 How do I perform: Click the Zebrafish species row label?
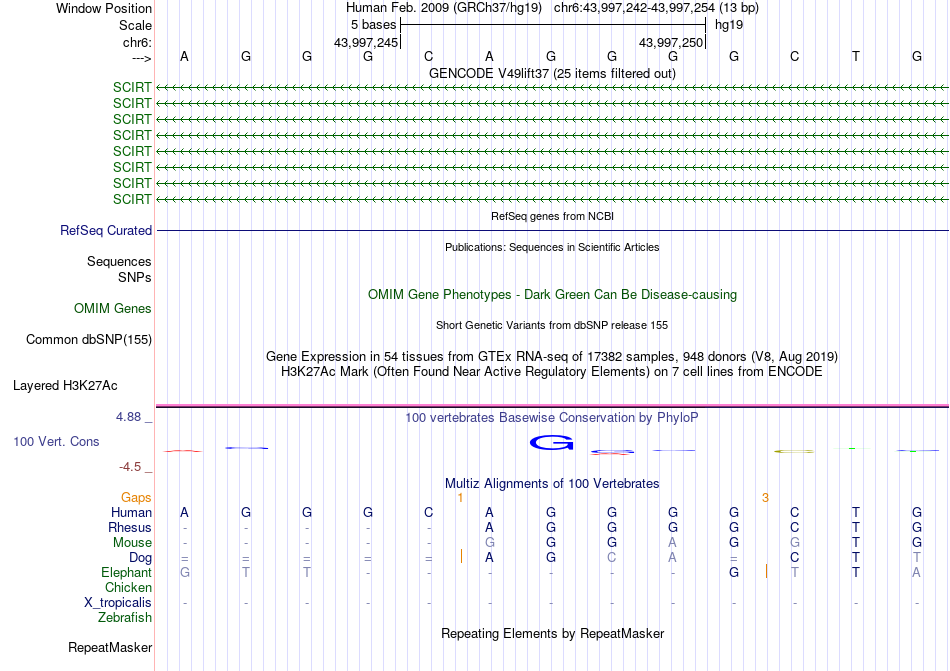click(x=125, y=618)
